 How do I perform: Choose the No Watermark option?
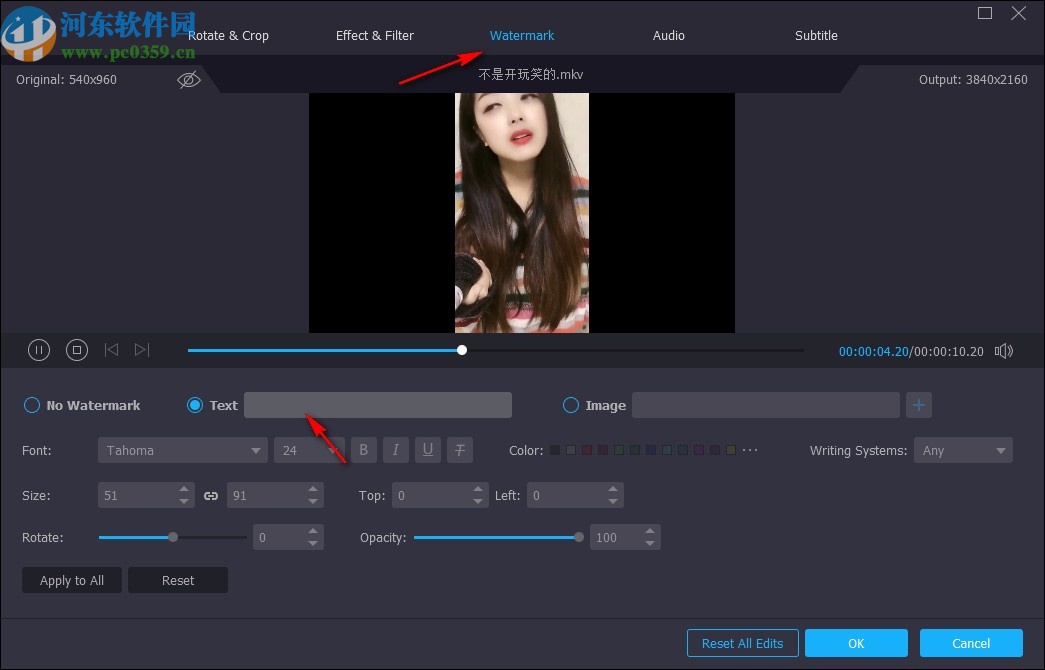[31, 405]
